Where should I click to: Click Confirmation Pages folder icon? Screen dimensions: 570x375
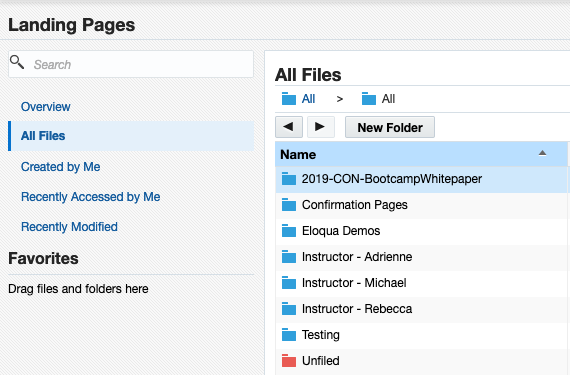(x=289, y=205)
